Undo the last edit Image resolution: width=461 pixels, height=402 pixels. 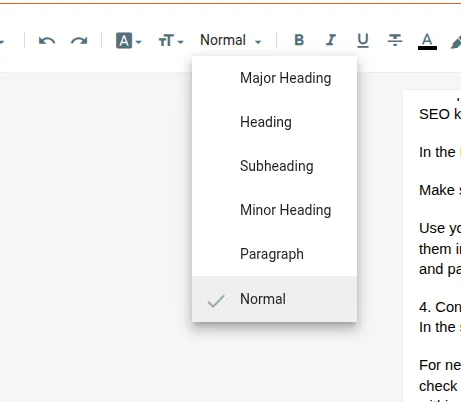47,41
